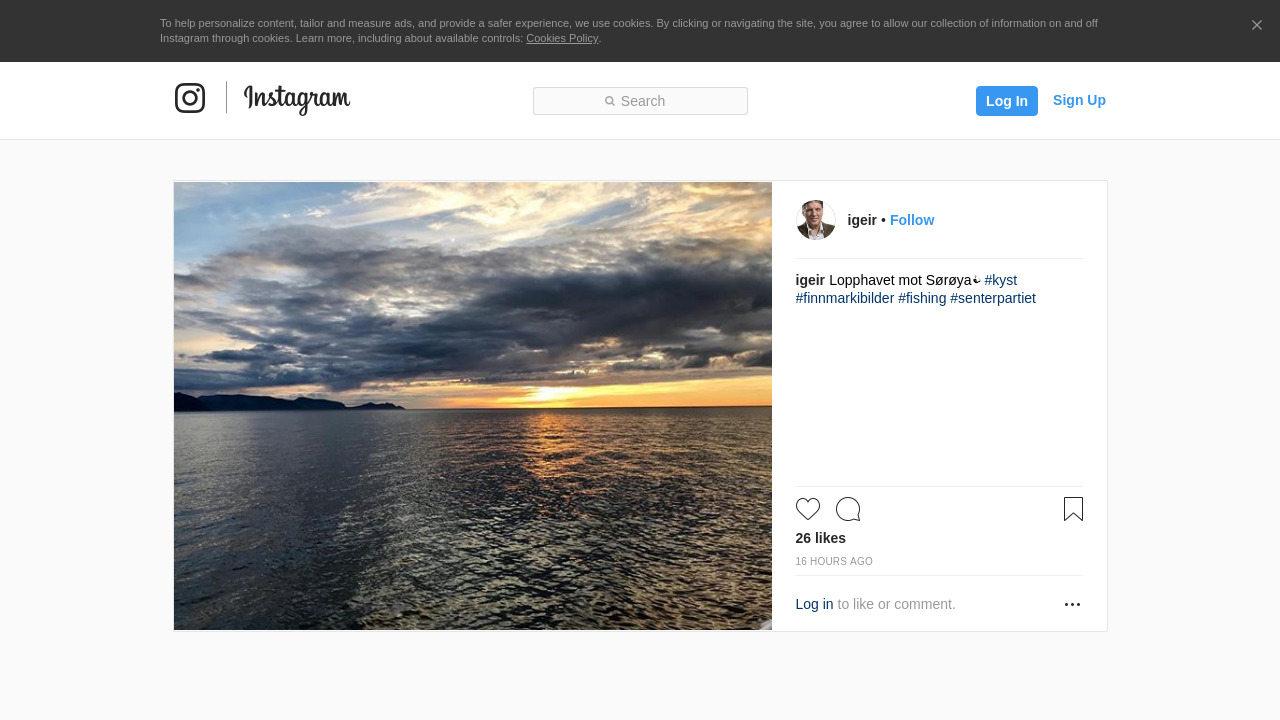Click the Instagram camera logo icon
Image resolution: width=1280 pixels, height=720 pixels.
click(x=190, y=98)
